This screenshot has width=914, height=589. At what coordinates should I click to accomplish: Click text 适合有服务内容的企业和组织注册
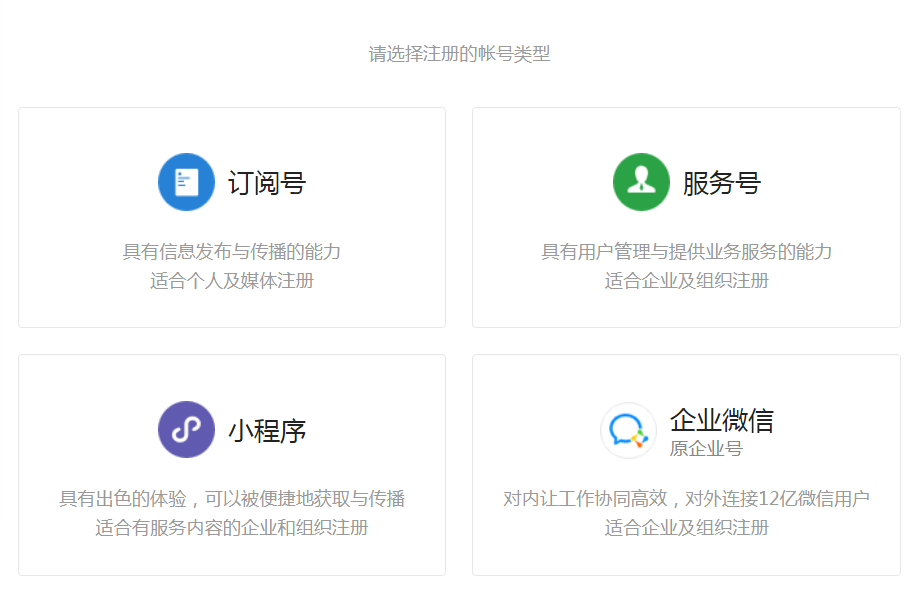point(231,528)
